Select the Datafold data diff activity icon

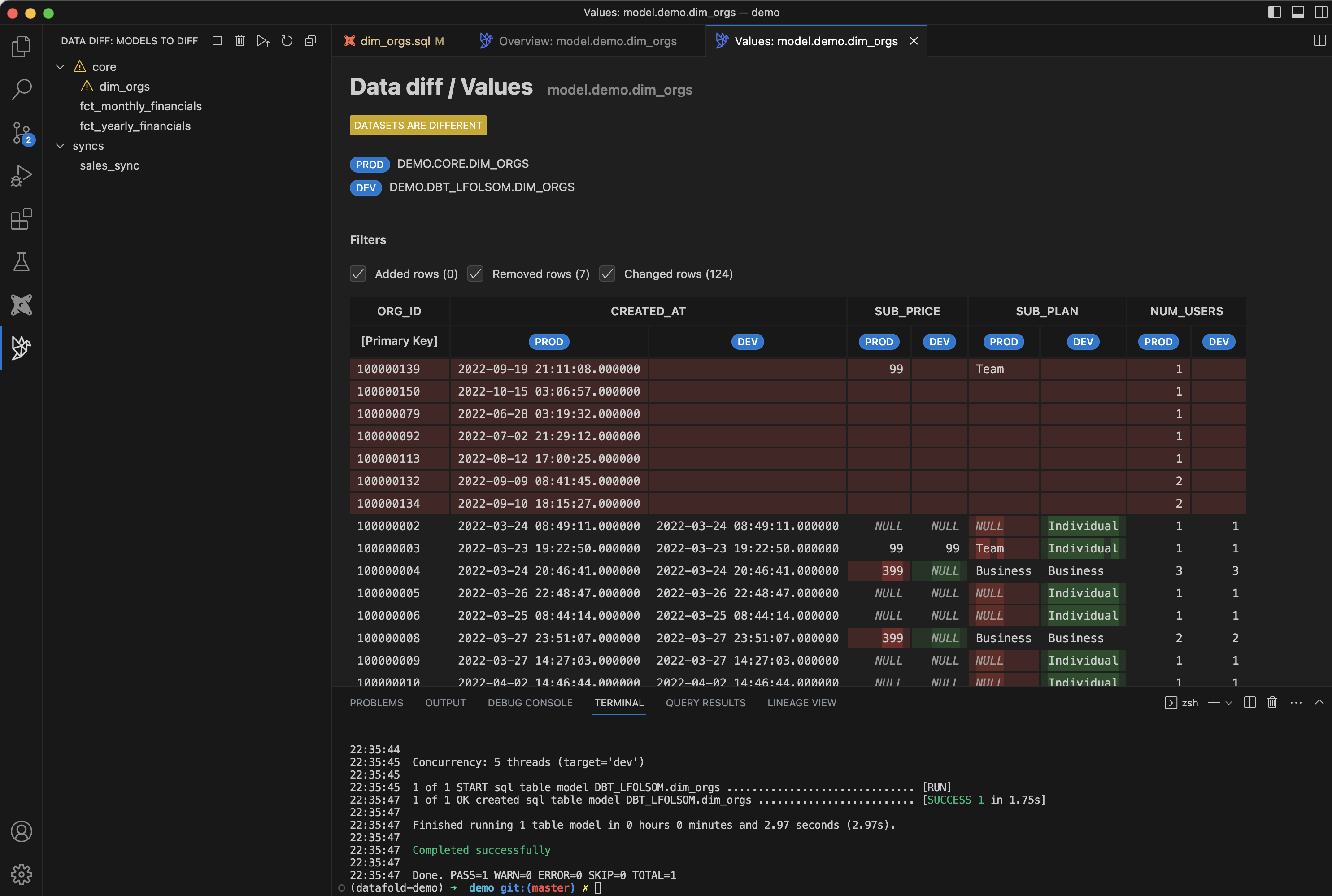tap(21, 348)
